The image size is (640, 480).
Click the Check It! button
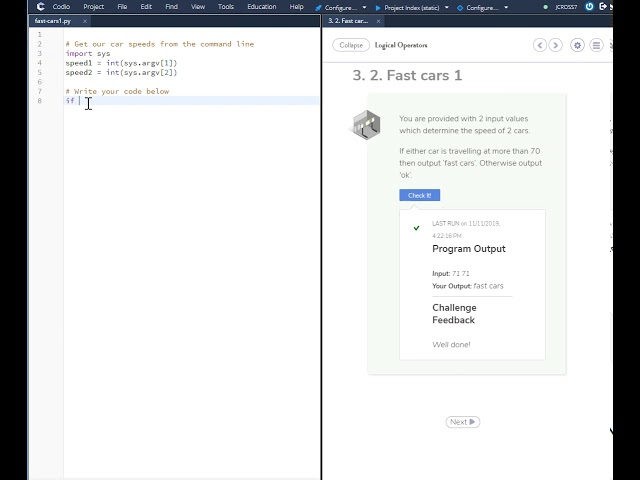tap(420, 195)
